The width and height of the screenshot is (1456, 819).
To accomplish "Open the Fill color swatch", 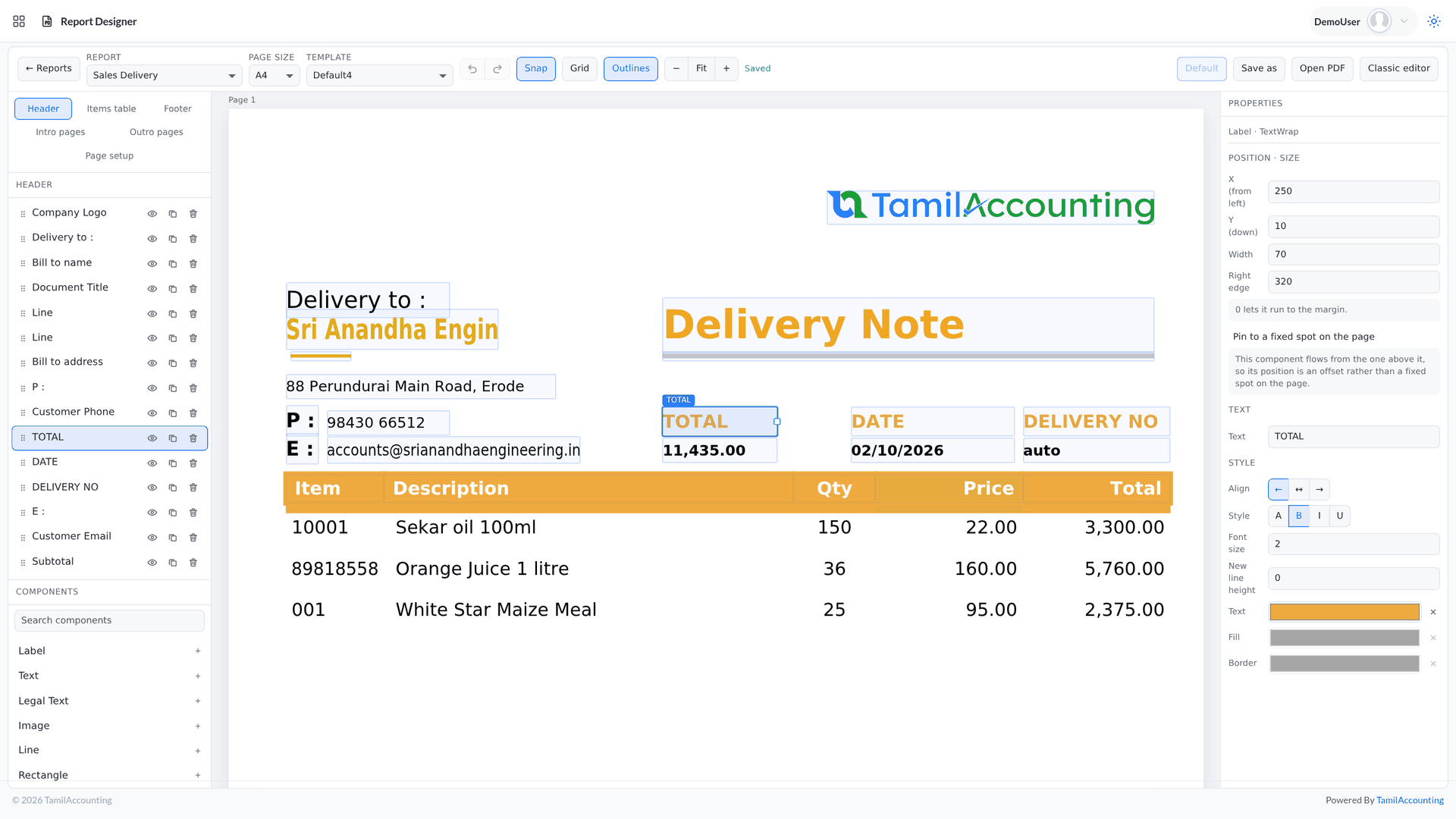I will [x=1345, y=638].
